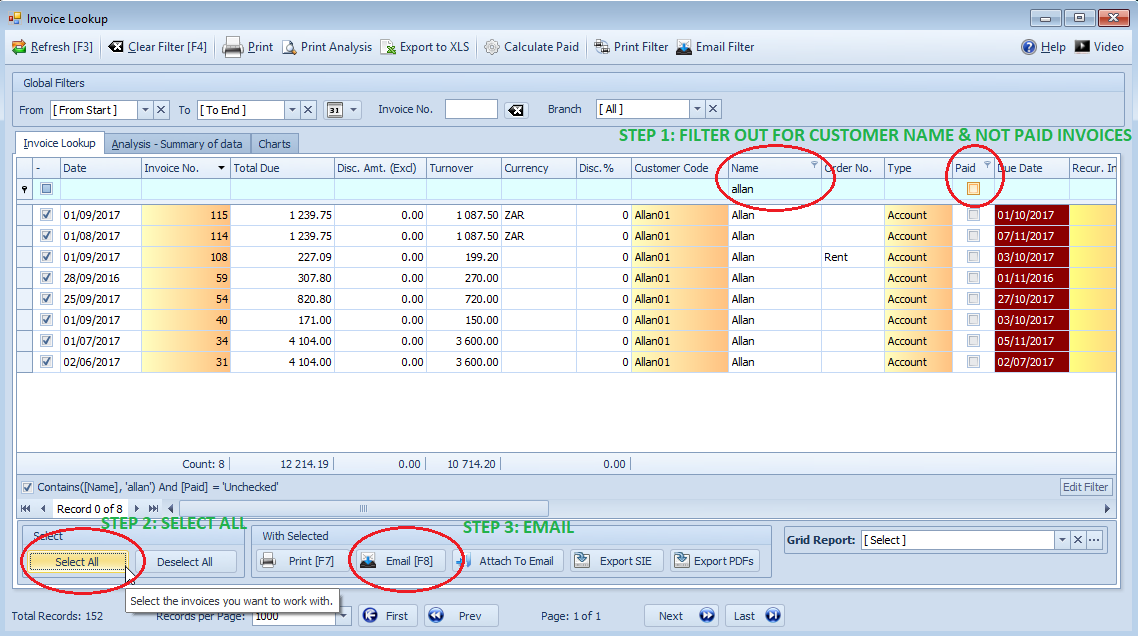Screen dimensions: 1141x636
Task: Click the Print printer icon in toolbar
Action: (x=232, y=47)
